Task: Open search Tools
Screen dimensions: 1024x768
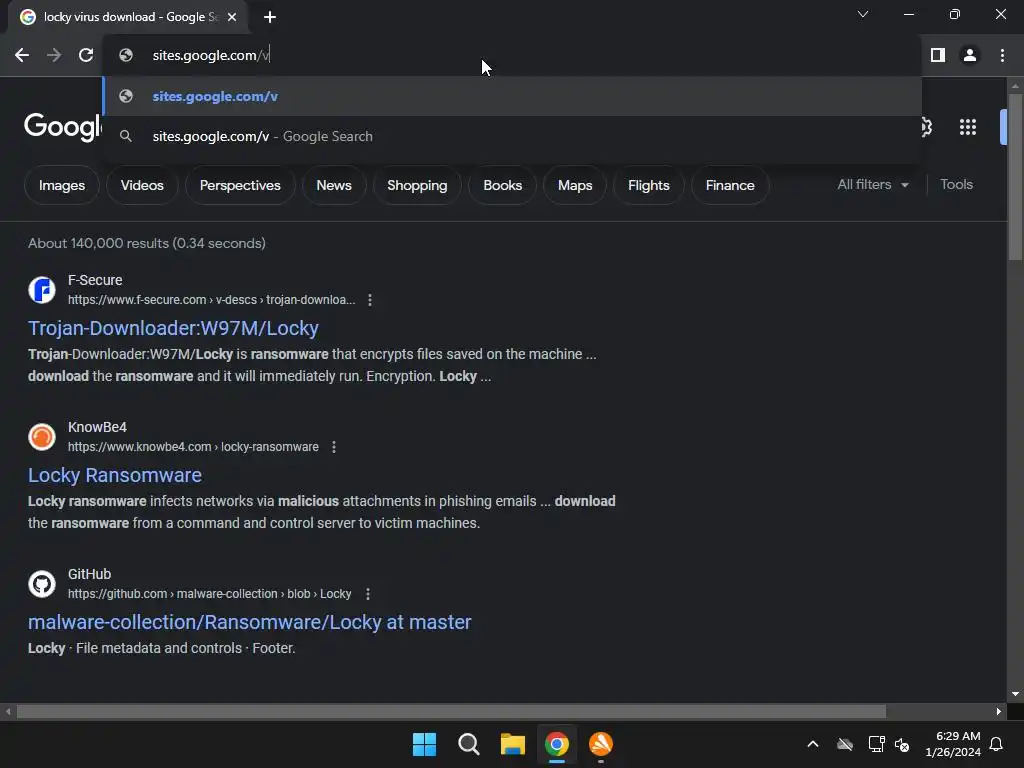Action: point(956,185)
